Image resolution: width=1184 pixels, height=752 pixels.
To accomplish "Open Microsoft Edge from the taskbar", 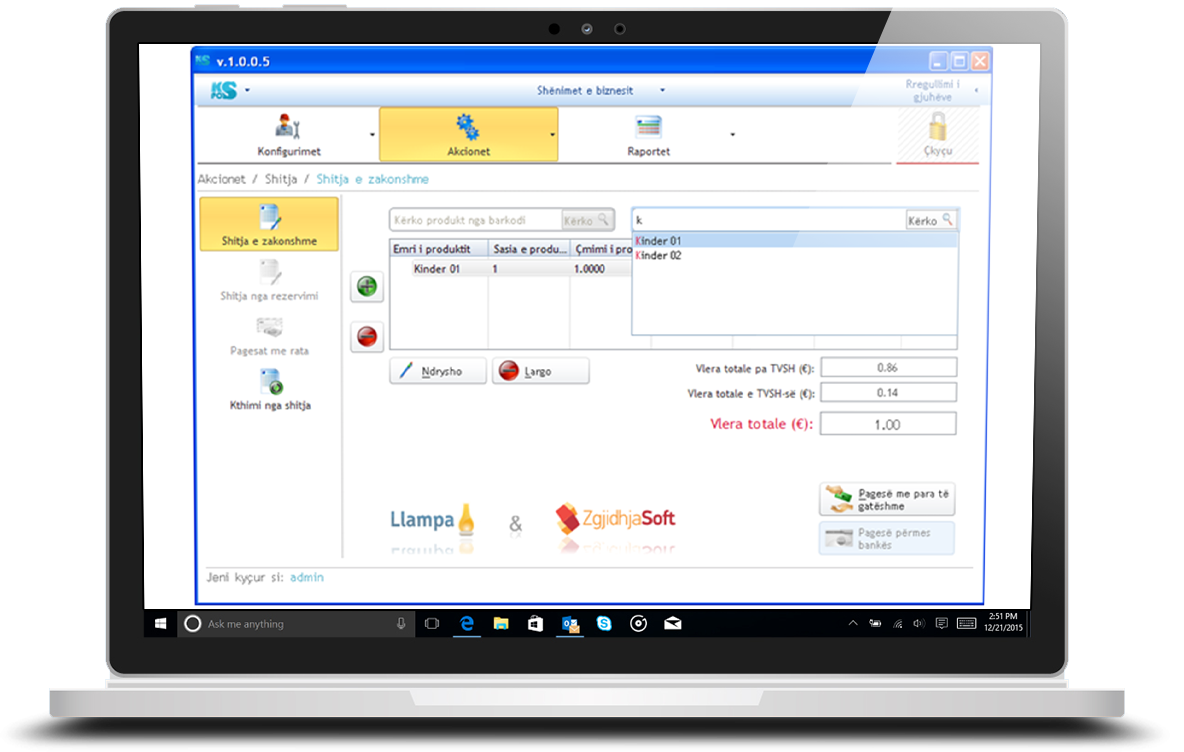I will 466,623.
